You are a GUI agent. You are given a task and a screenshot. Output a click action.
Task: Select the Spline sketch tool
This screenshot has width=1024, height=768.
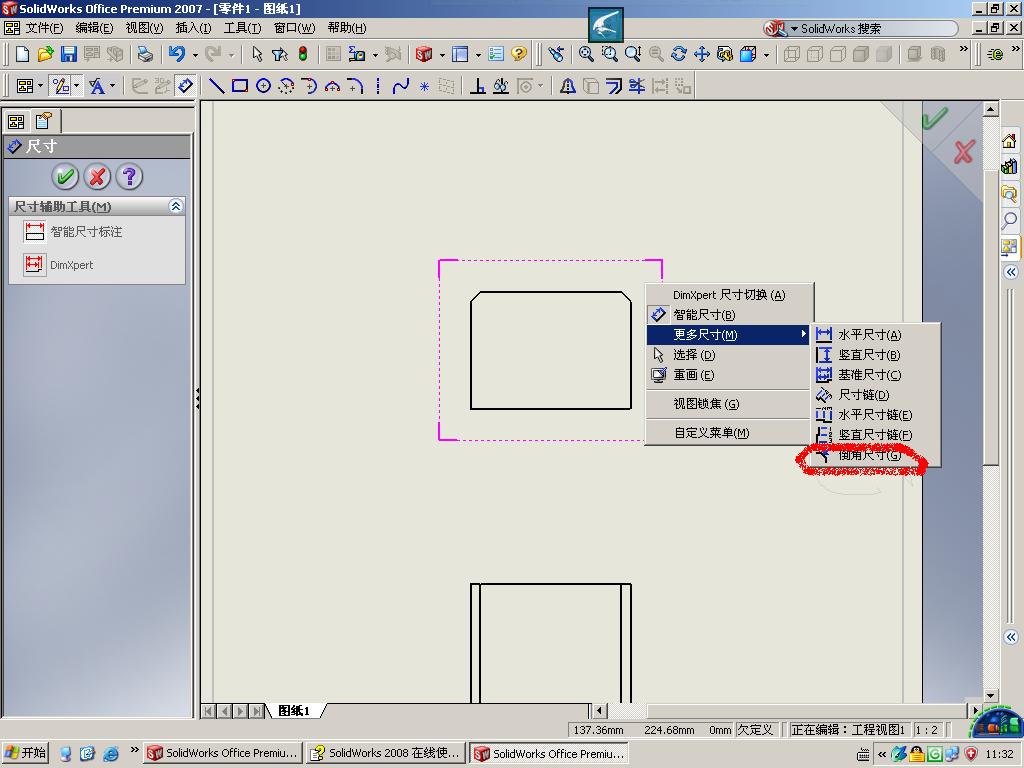400,86
